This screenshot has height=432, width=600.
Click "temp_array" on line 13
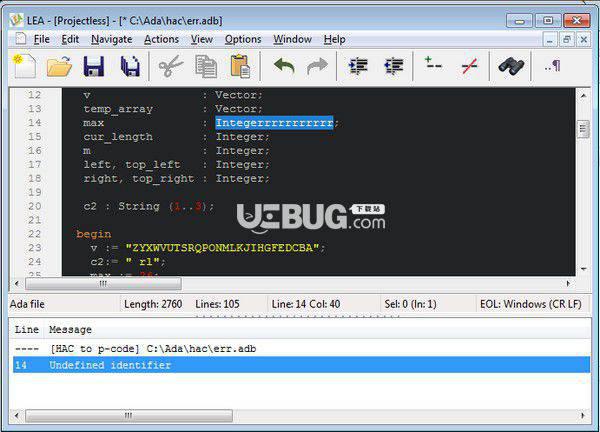pos(118,109)
